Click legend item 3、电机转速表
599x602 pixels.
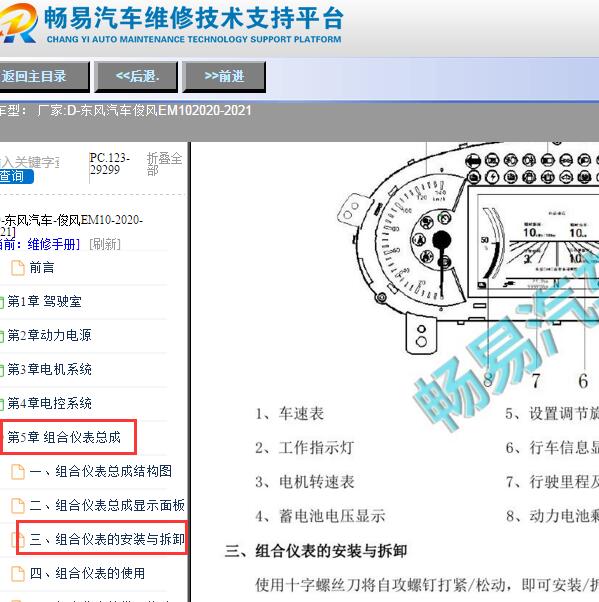tap(304, 482)
